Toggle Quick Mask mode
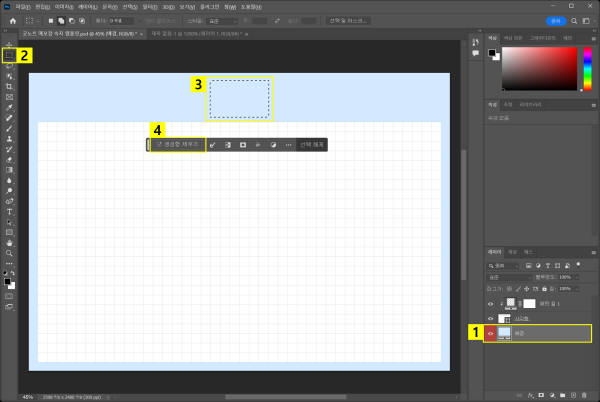 coord(9,296)
